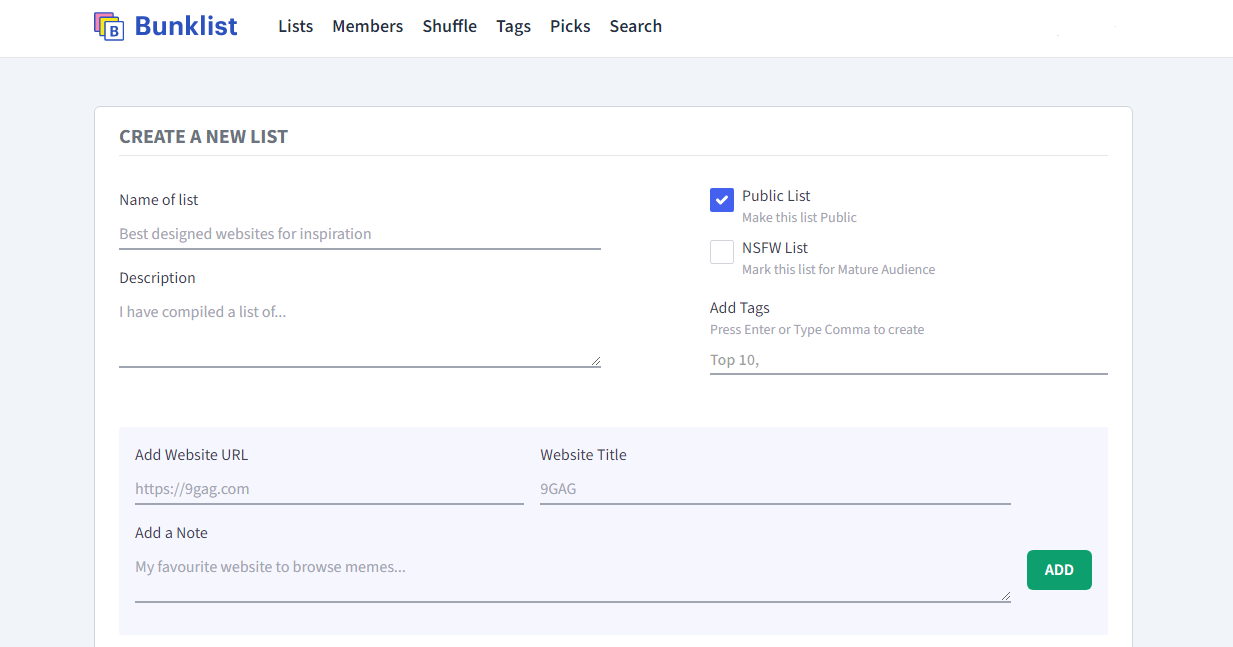Viewport: 1233px width, 647px height.
Task: Click 'Make this list Public' hint text
Action: (799, 218)
